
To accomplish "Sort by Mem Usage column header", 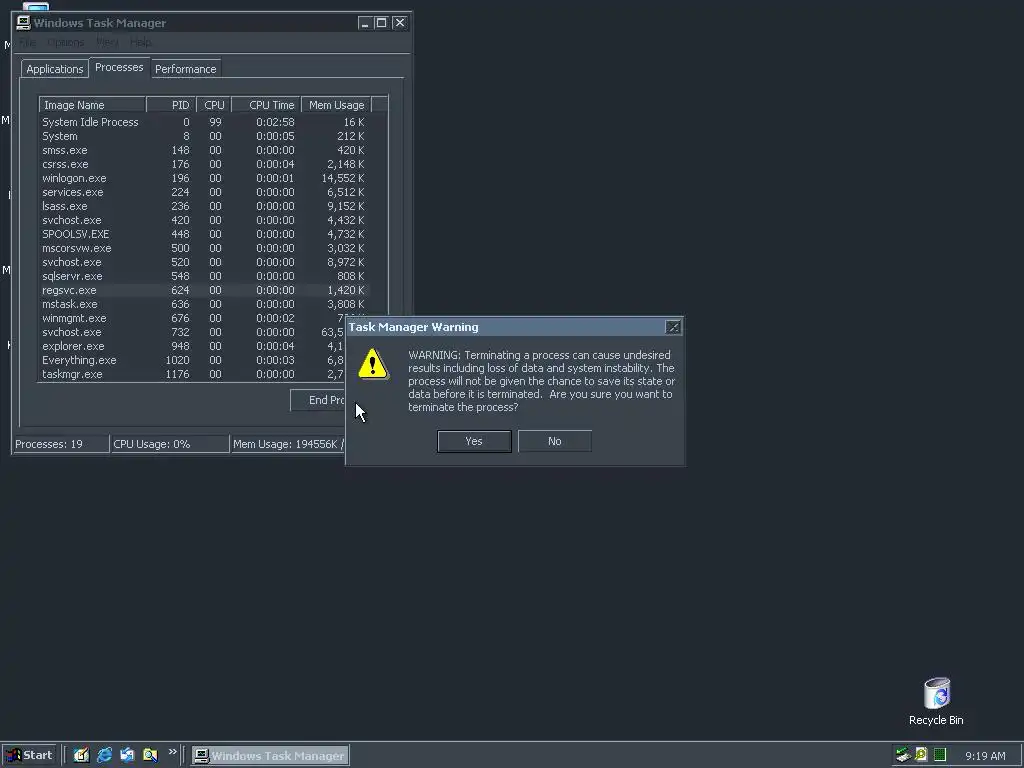I will (x=336, y=105).
